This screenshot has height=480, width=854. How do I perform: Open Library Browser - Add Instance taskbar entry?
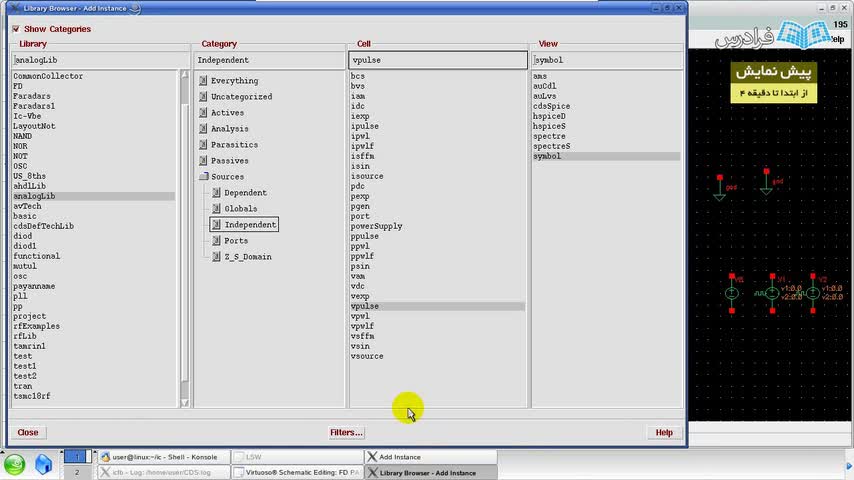[431, 472]
